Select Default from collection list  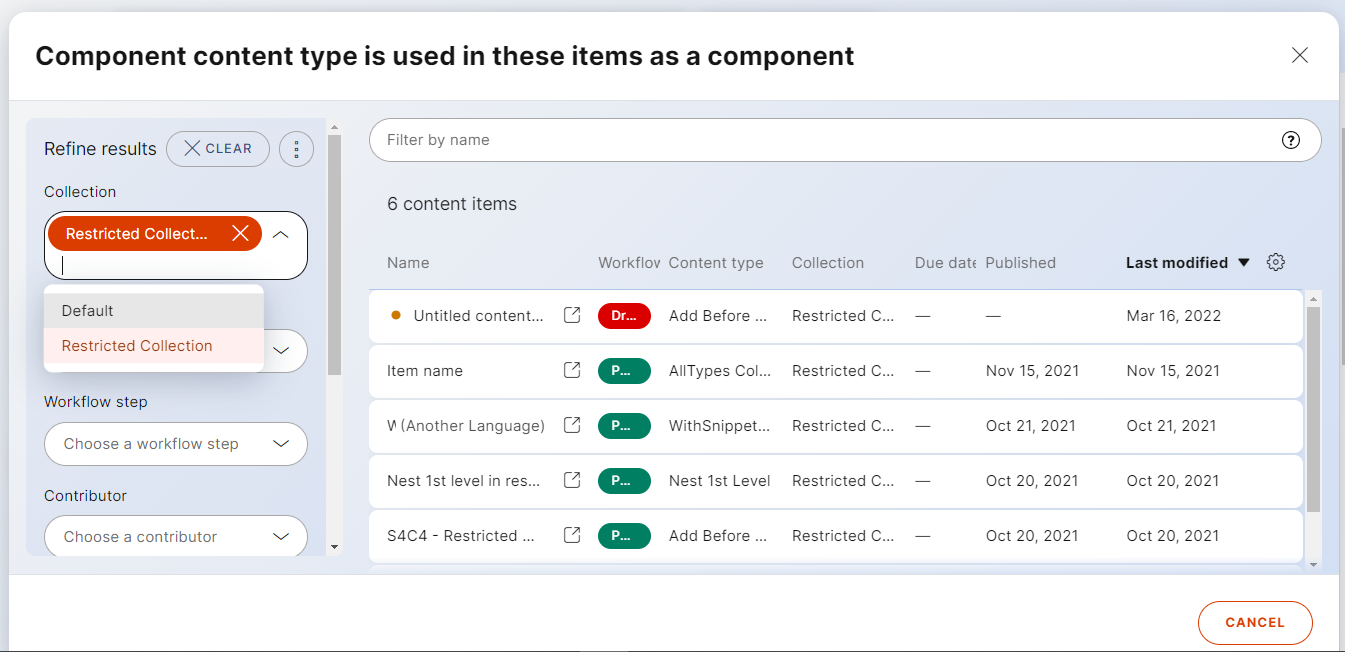click(x=88, y=311)
